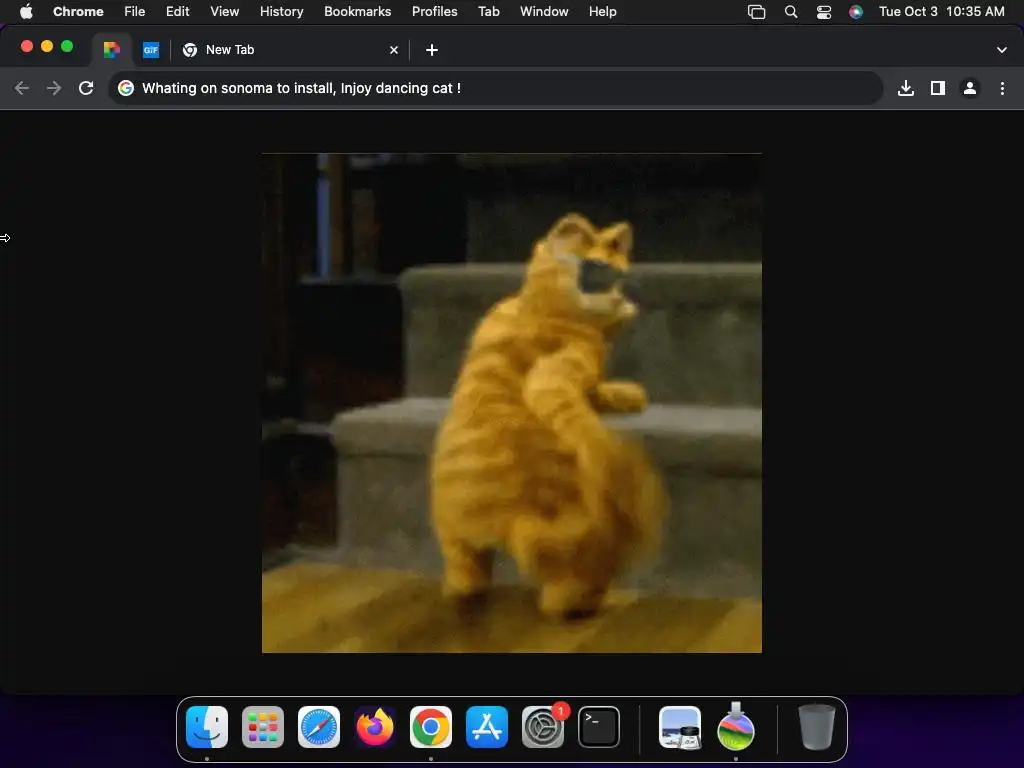
Task: Toggle the Chrome side panel
Action: coord(938,88)
